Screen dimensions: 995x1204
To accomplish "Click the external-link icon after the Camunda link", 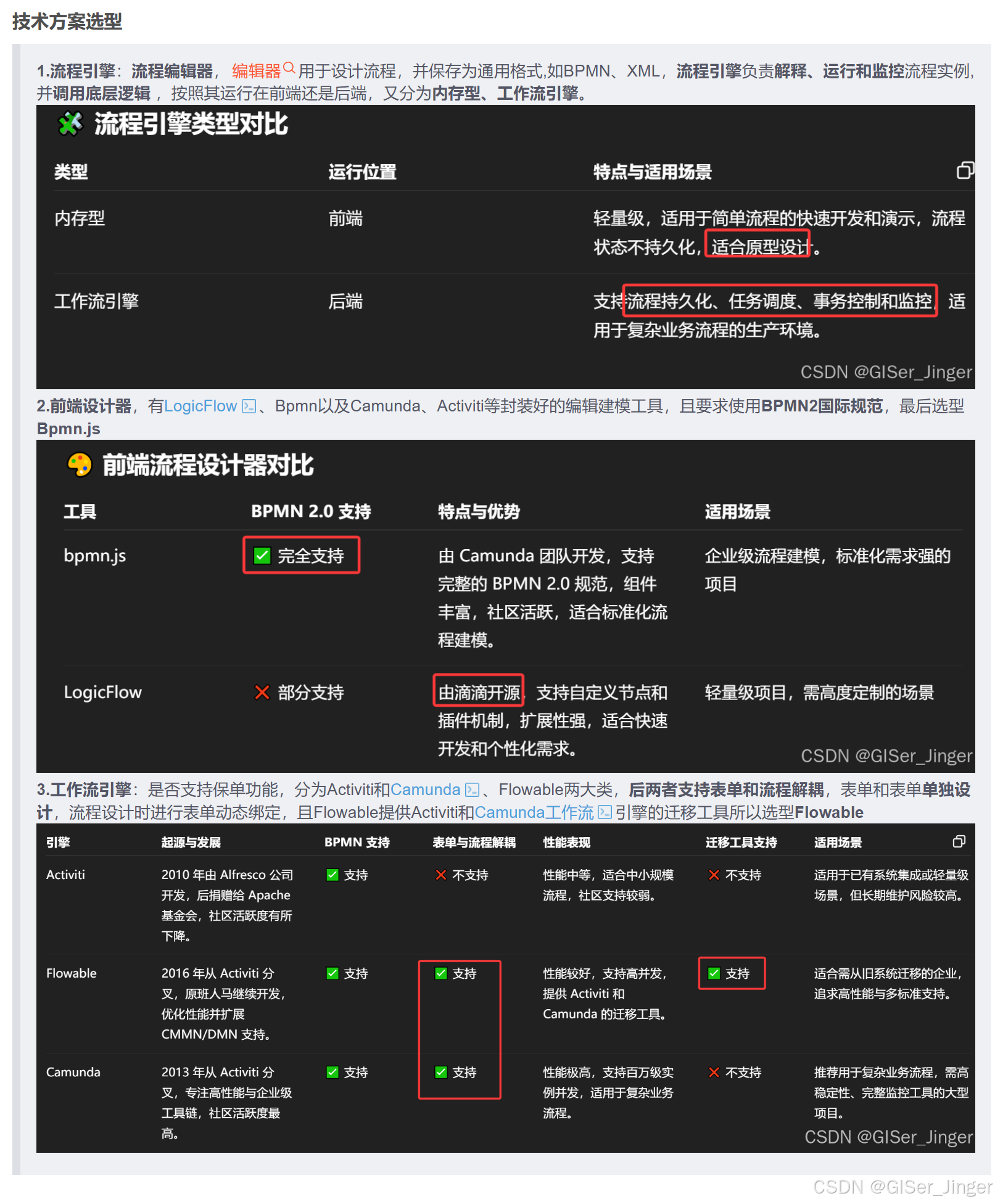I will (x=472, y=790).
